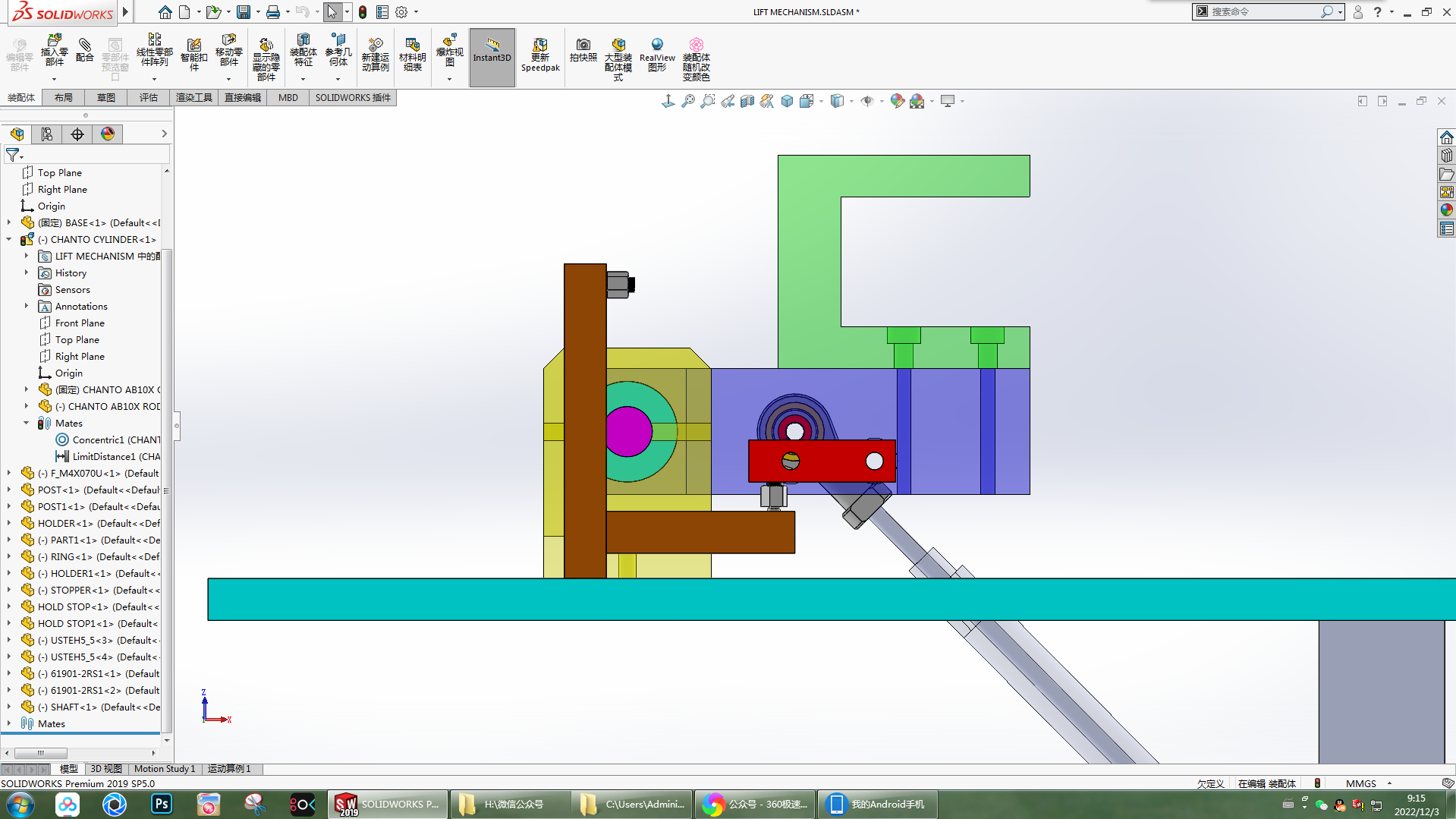Open Hide/Show Items dropdown in view toolbar
This screenshot has height=819, width=1456.
click(x=882, y=101)
